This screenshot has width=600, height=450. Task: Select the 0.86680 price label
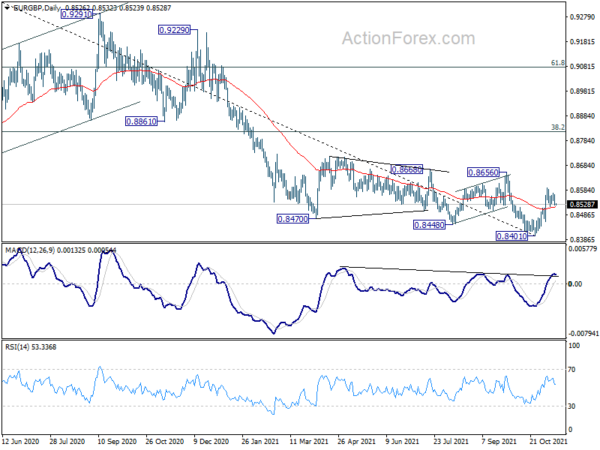coord(407,169)
